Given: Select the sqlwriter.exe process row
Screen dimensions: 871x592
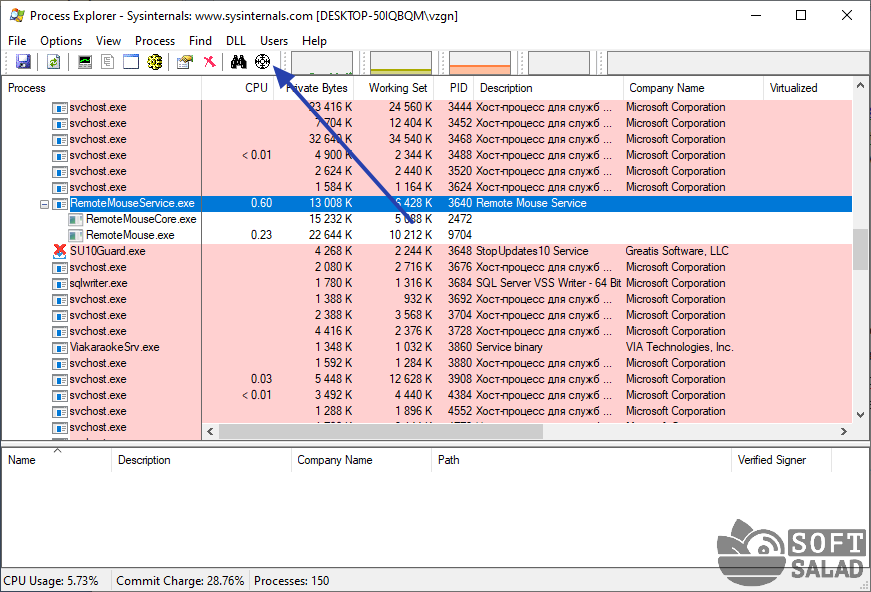Looking at the screenshot, I should [x=427, y=283].
